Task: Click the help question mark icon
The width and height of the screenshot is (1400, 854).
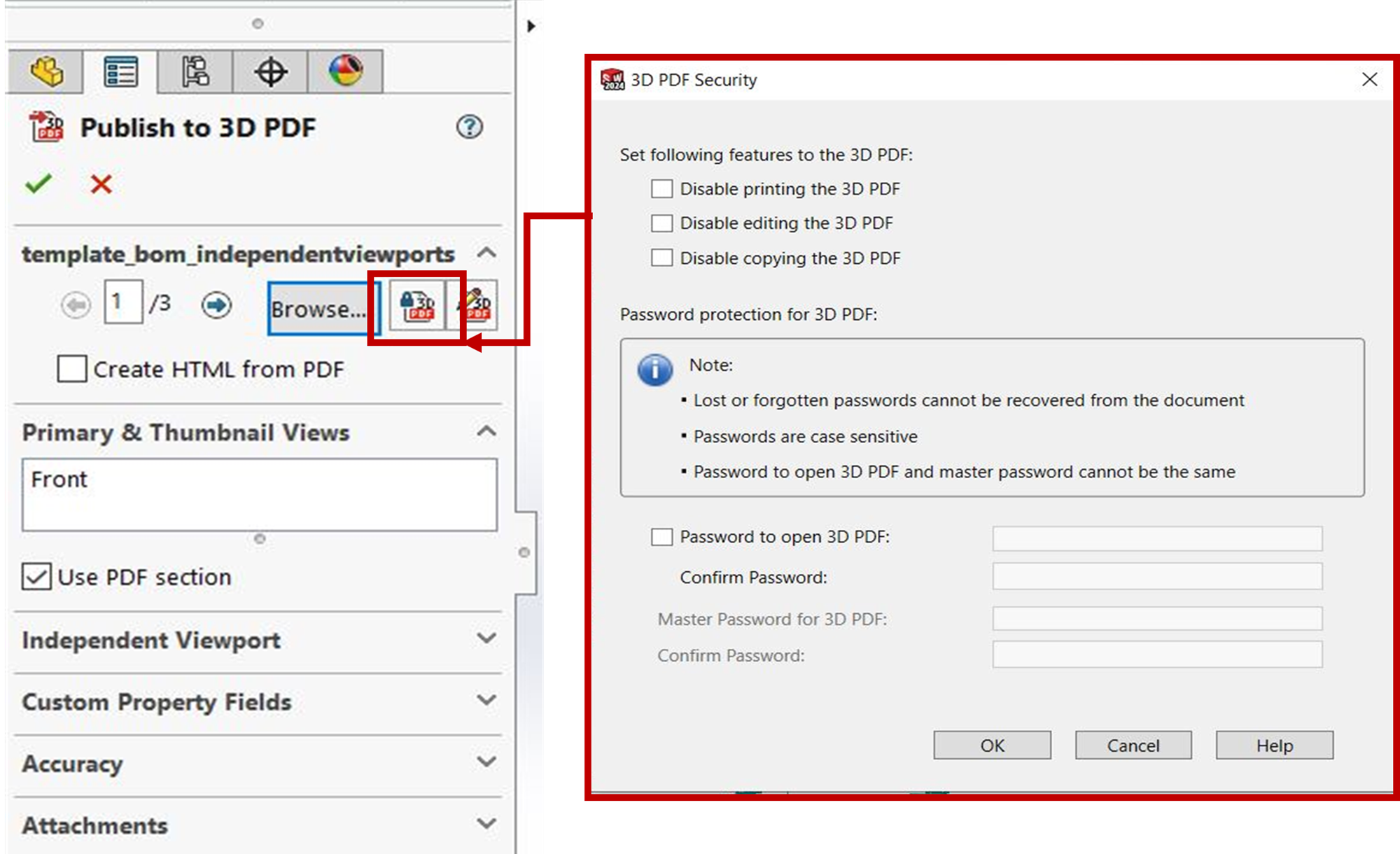Action: tap(469, 127)
